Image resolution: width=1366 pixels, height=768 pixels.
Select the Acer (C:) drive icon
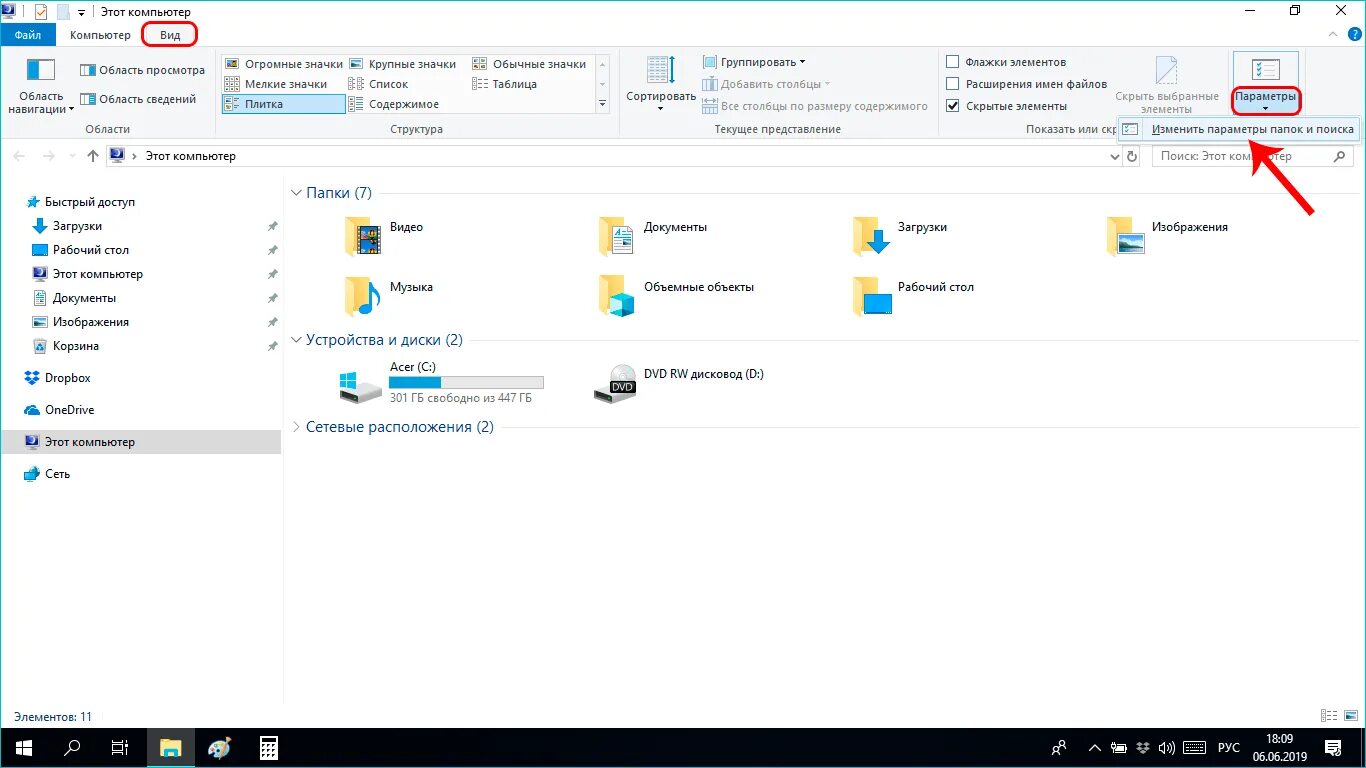click(x=360, y=386)
